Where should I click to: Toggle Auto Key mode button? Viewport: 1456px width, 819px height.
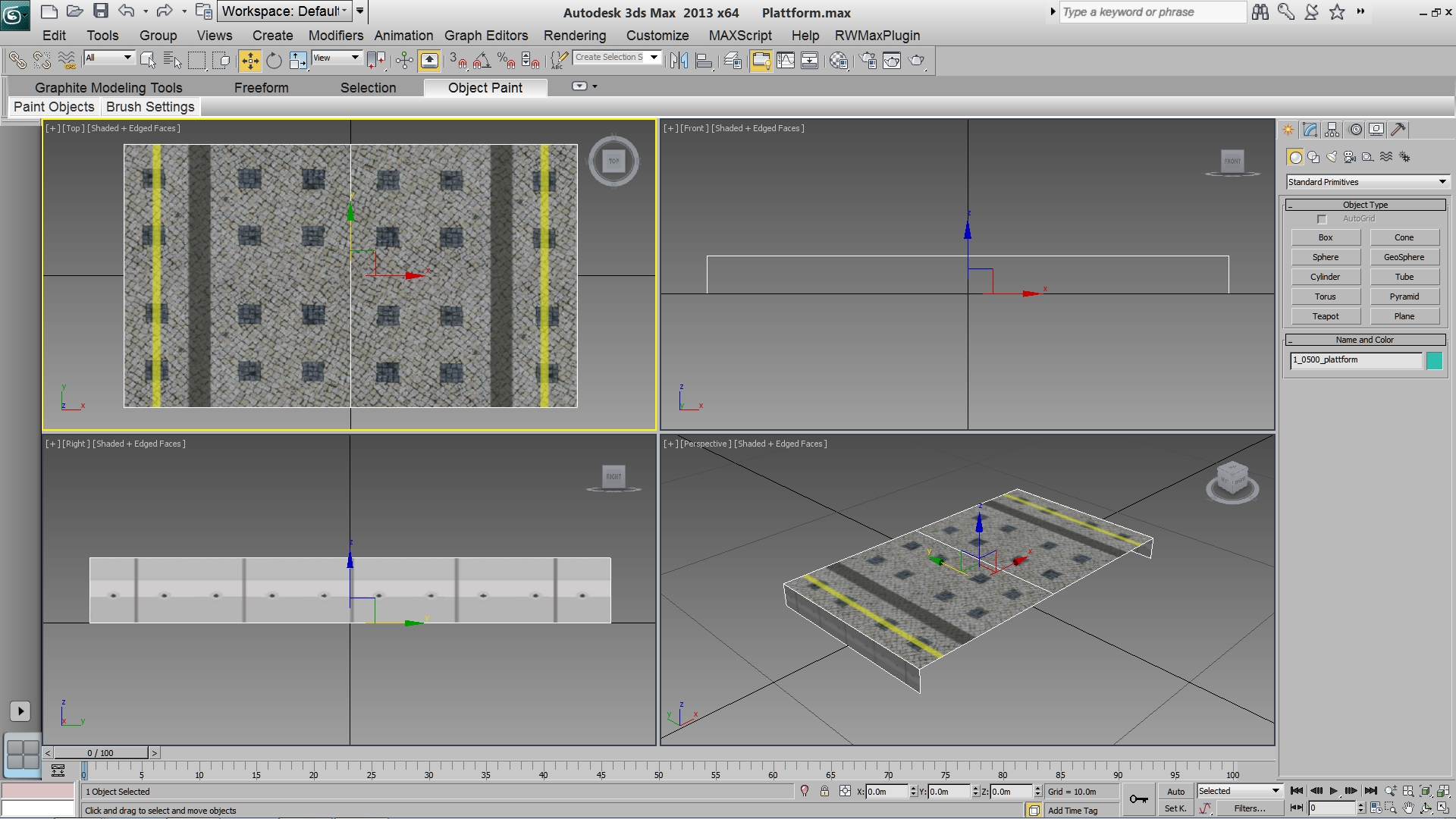click(x=1175, y=791)
